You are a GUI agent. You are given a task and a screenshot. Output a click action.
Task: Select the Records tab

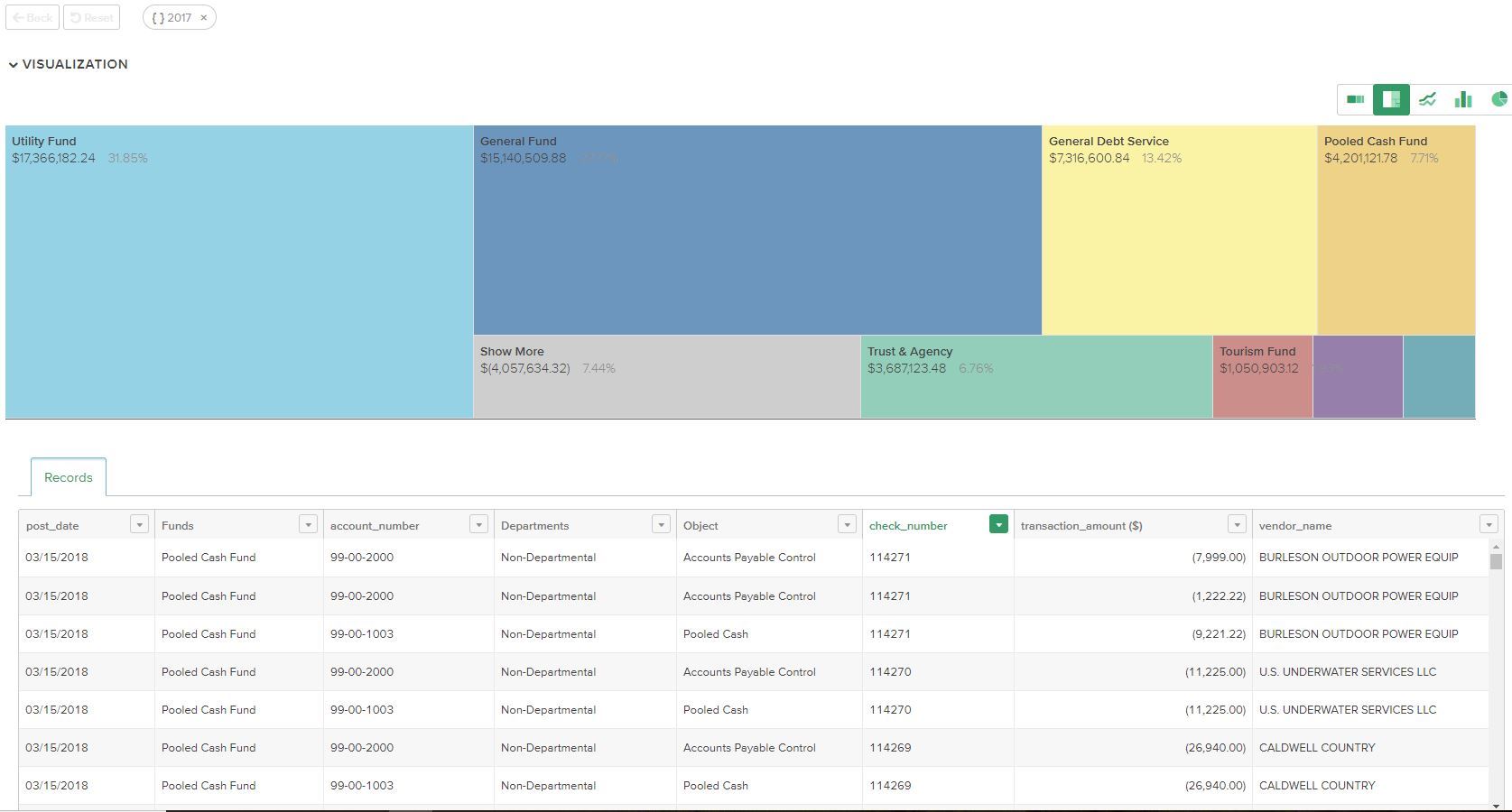coord(69,477)
